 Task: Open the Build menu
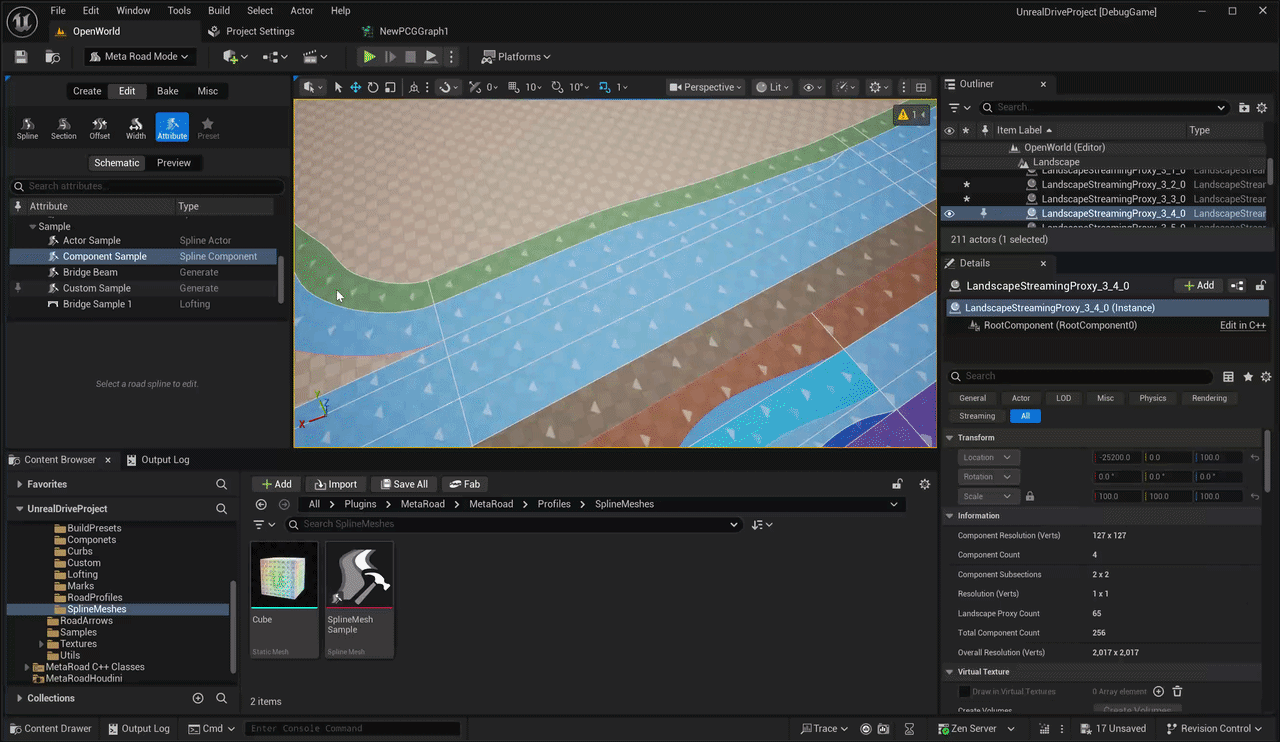click(219, 11)
